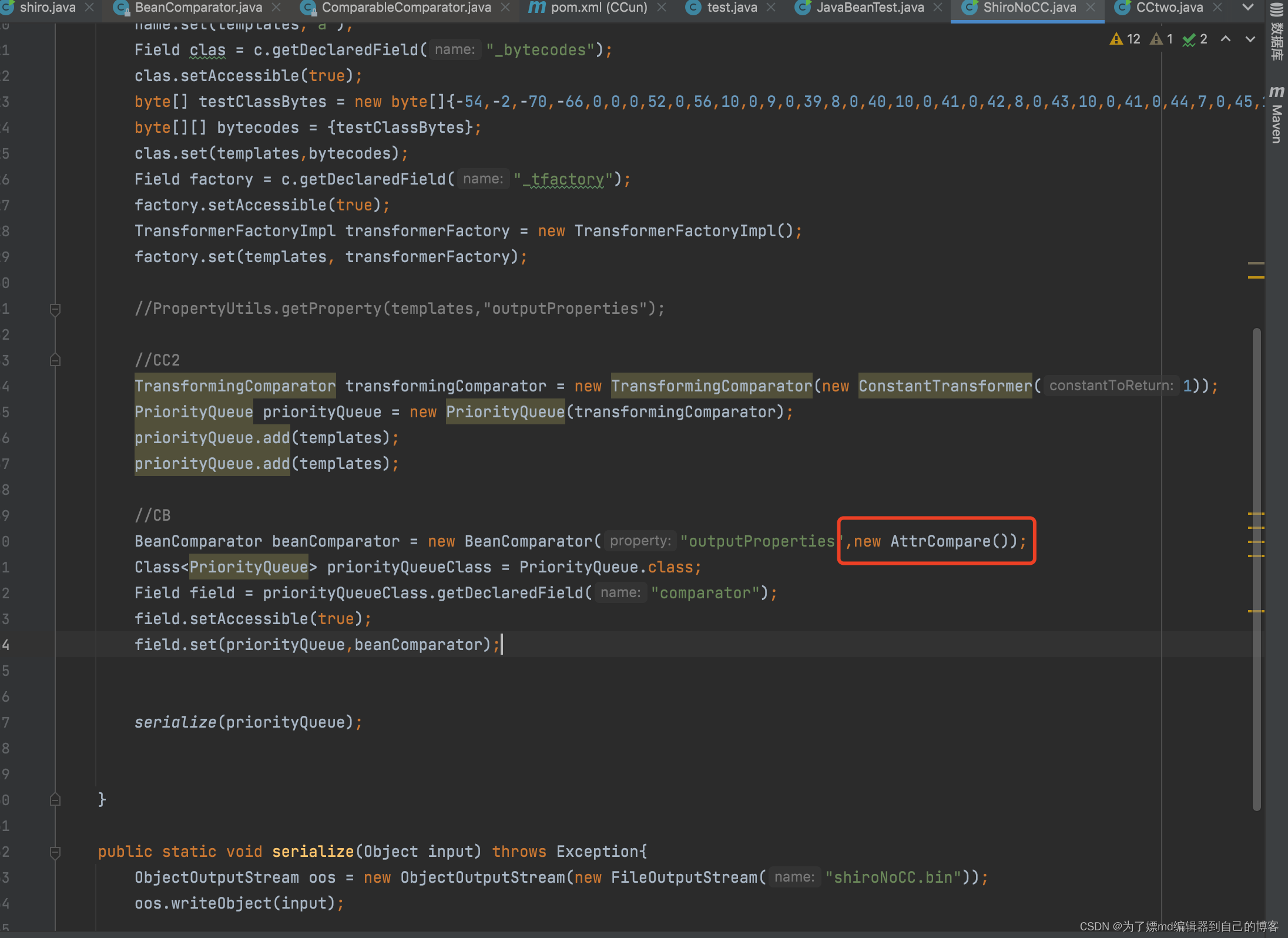
Task: Click the class icon on test.java tab
Action: [693, 8]
